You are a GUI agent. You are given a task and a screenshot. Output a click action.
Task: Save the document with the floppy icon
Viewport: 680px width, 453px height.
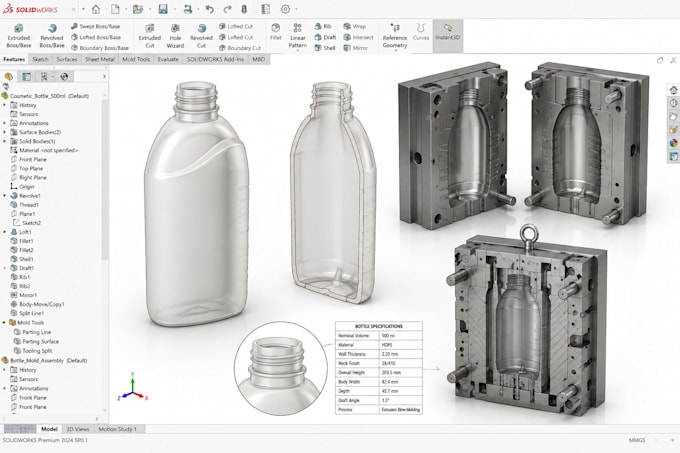click(x=163, y=9)
